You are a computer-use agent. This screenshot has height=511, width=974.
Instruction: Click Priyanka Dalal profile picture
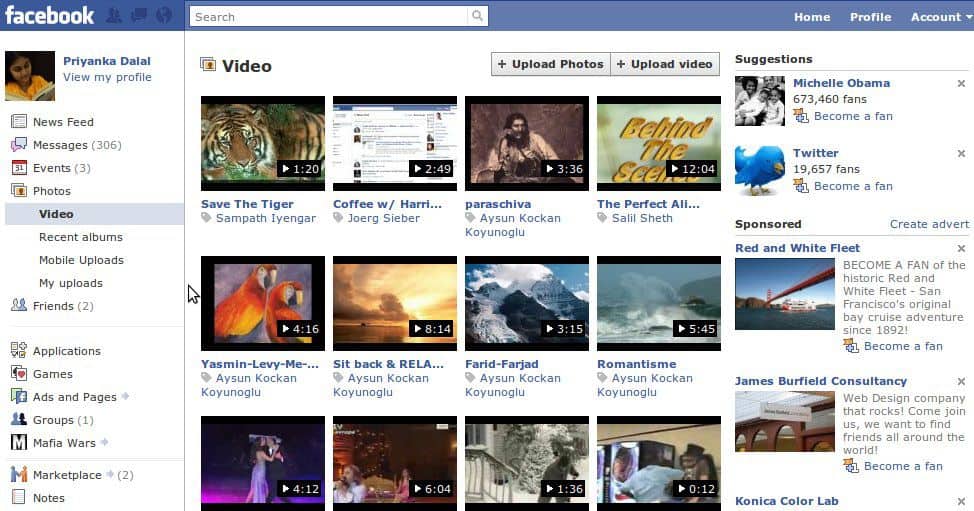pos(30,76)
